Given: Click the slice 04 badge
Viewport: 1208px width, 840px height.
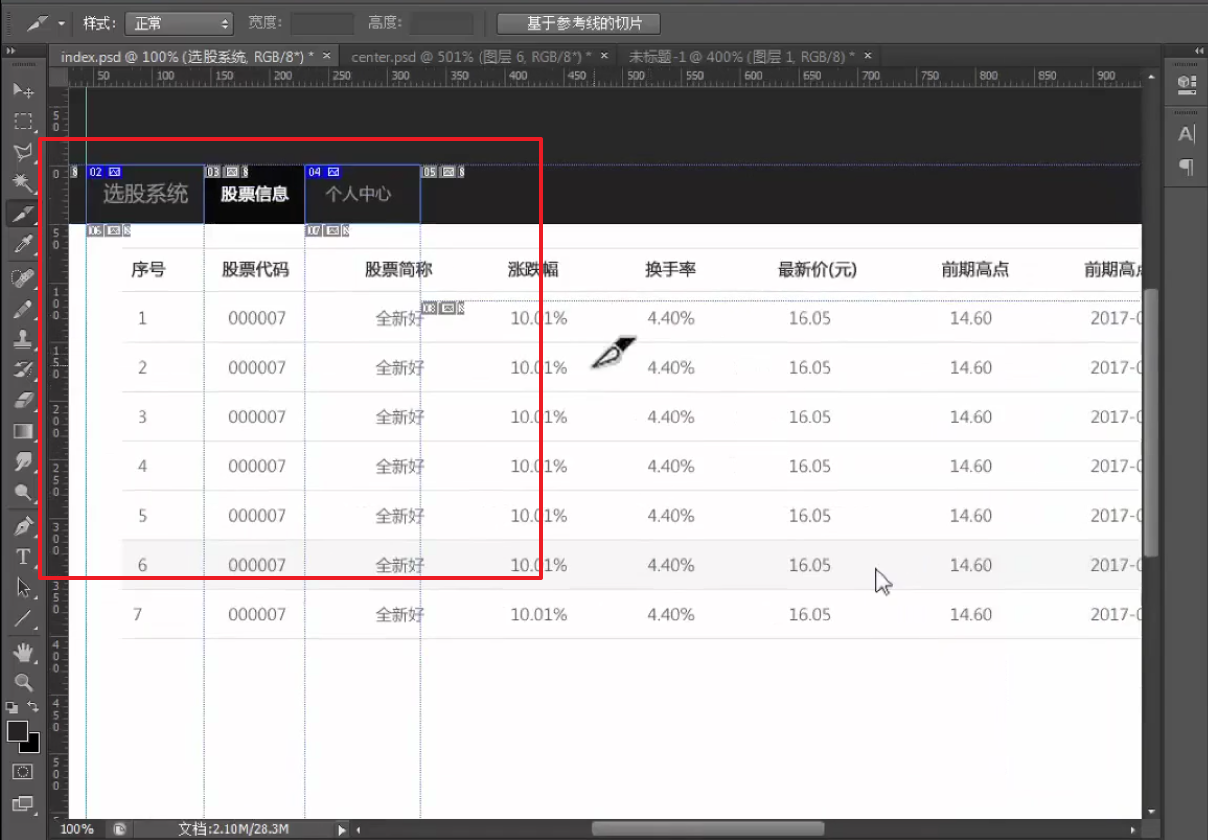Looking at the screenshot, I should [x=323, y=172].
